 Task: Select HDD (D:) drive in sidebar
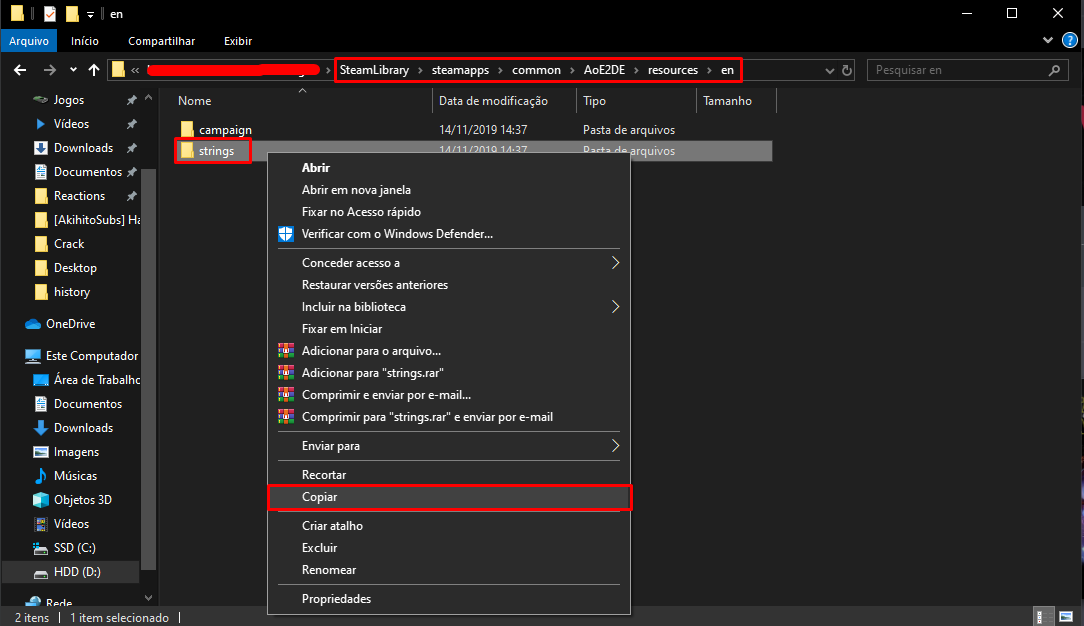[76, 572]
